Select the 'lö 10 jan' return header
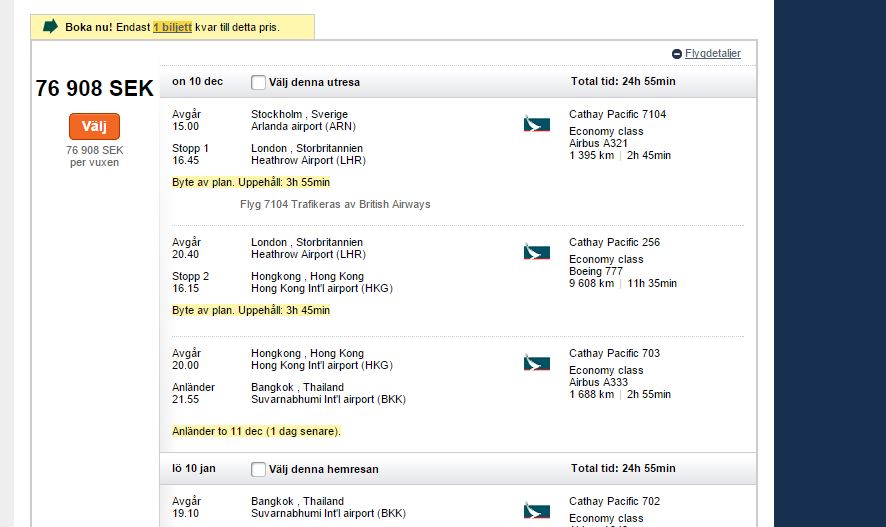 [197, 468]
